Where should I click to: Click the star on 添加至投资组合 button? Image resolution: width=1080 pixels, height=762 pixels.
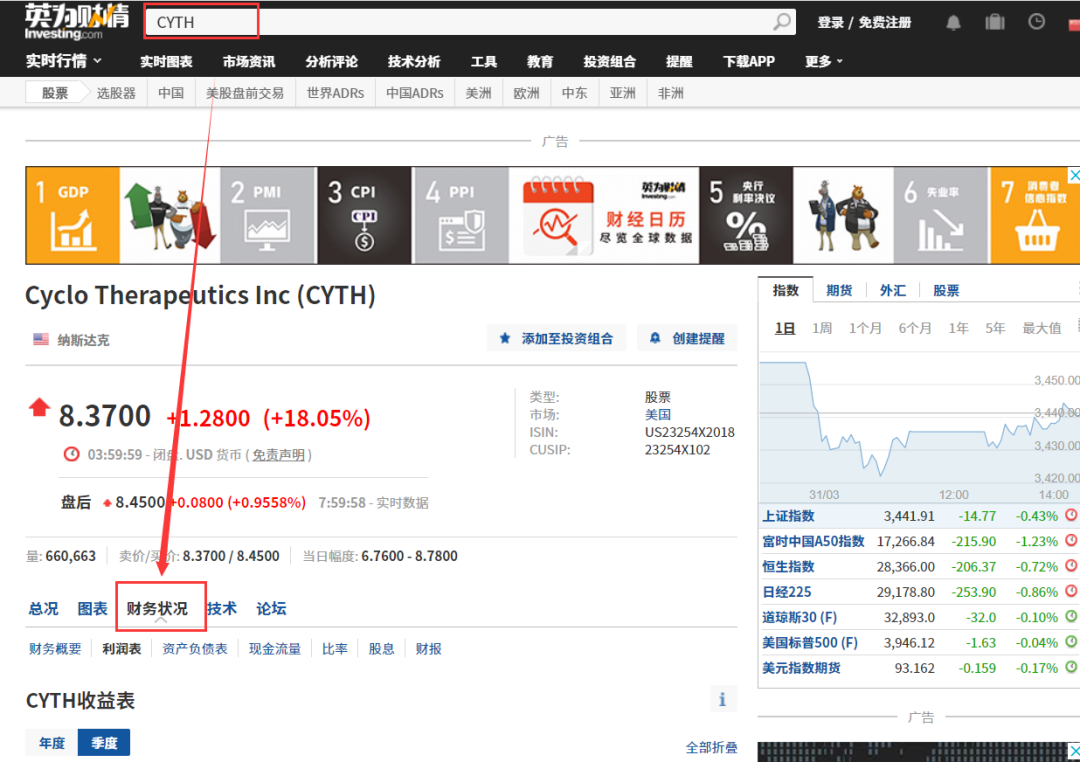click(x=504, y=338)
